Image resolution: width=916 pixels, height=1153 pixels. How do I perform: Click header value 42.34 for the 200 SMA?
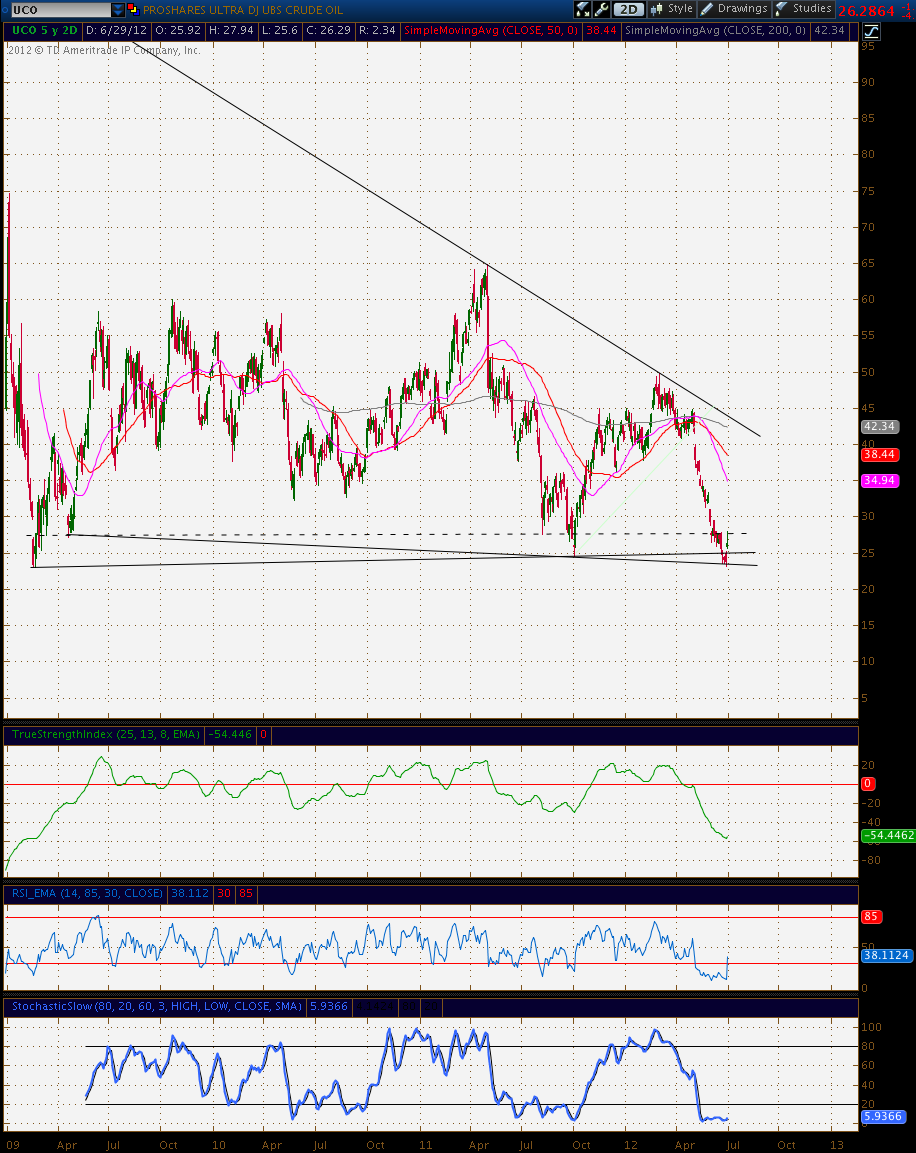pyautogui.click(x=829, y=31)
